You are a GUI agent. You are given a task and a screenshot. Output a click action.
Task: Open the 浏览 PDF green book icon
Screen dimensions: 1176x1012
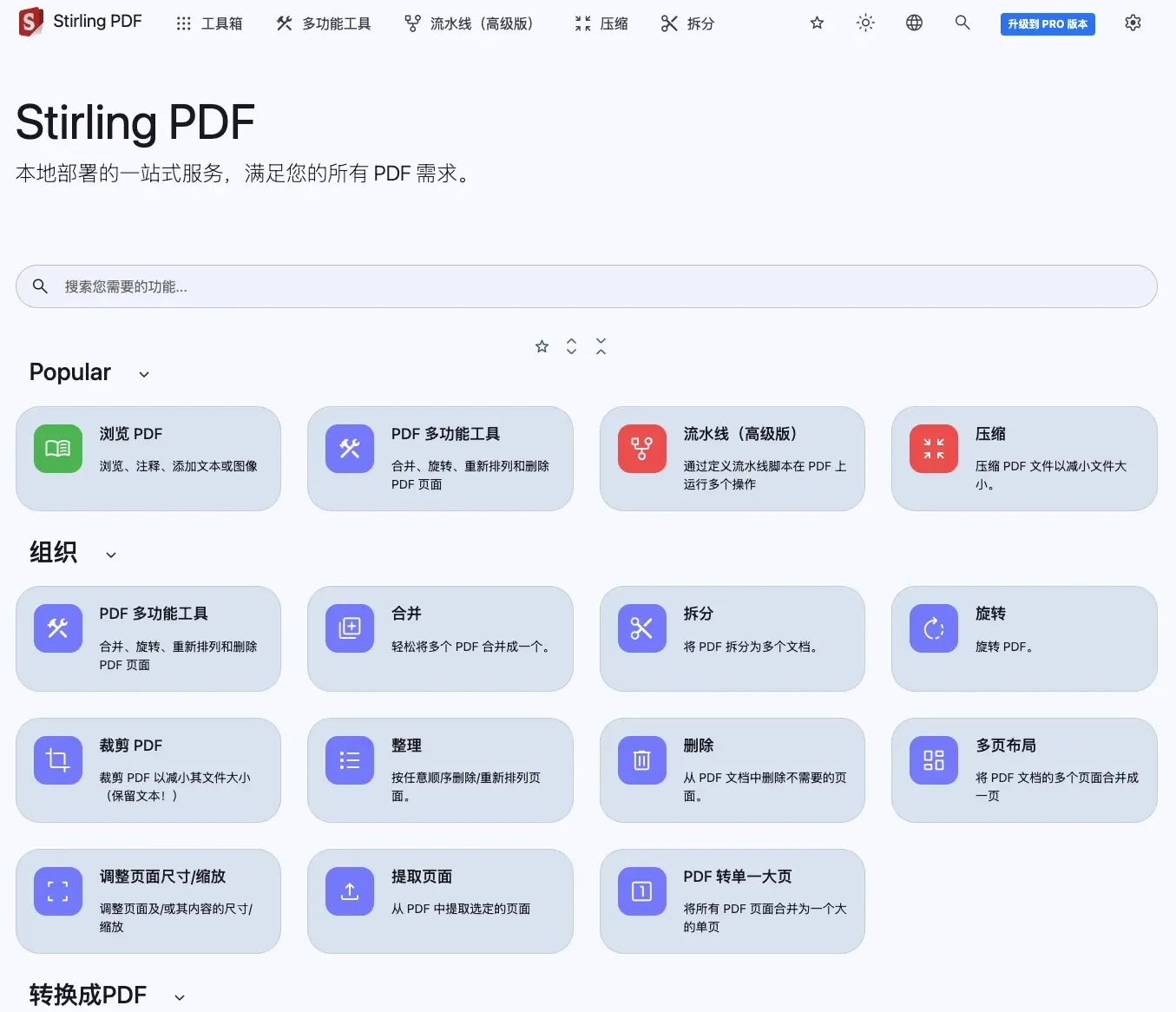pos(58,449)
